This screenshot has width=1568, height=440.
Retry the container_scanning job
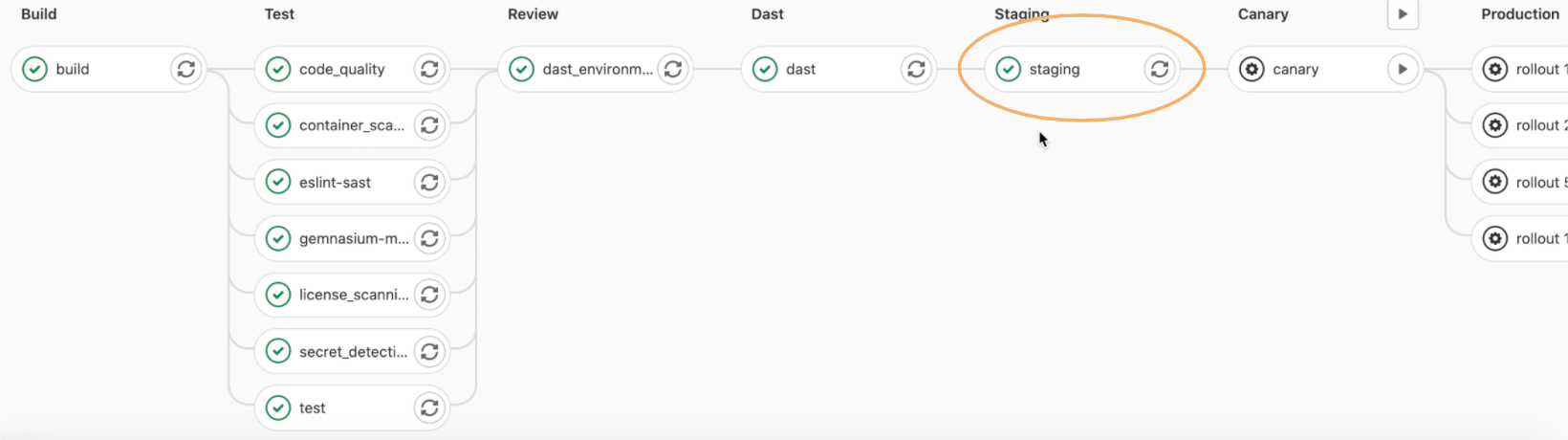(x=429, y=125)
